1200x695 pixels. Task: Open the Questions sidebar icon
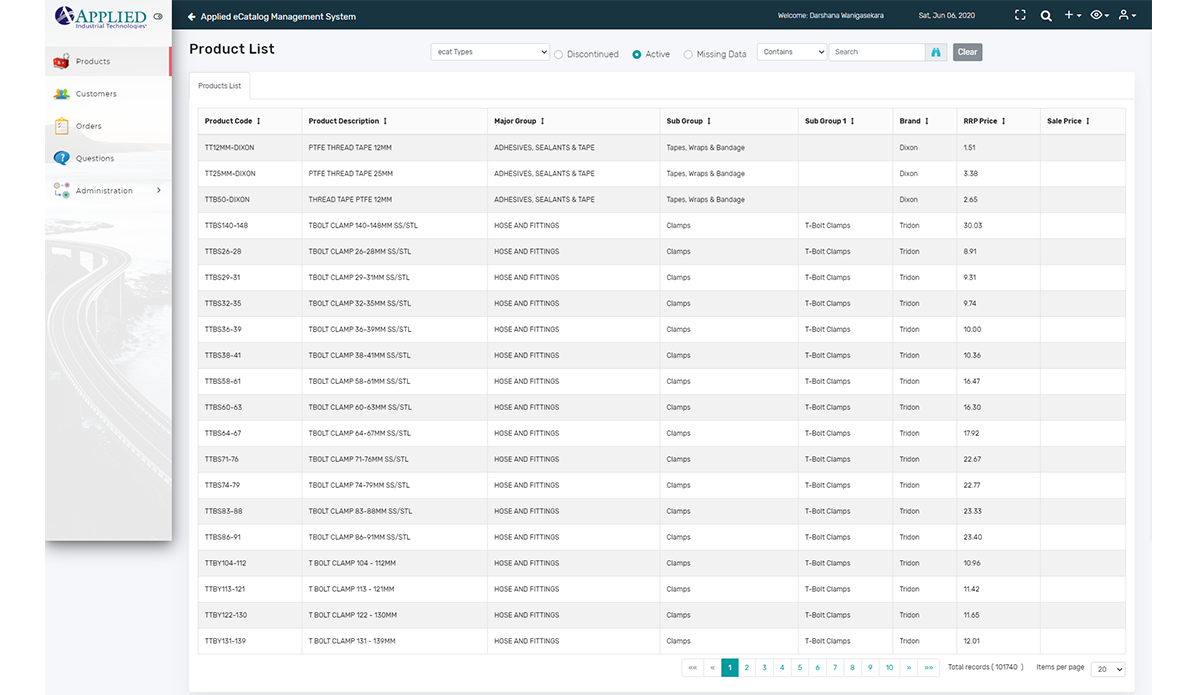coord(61,158)
